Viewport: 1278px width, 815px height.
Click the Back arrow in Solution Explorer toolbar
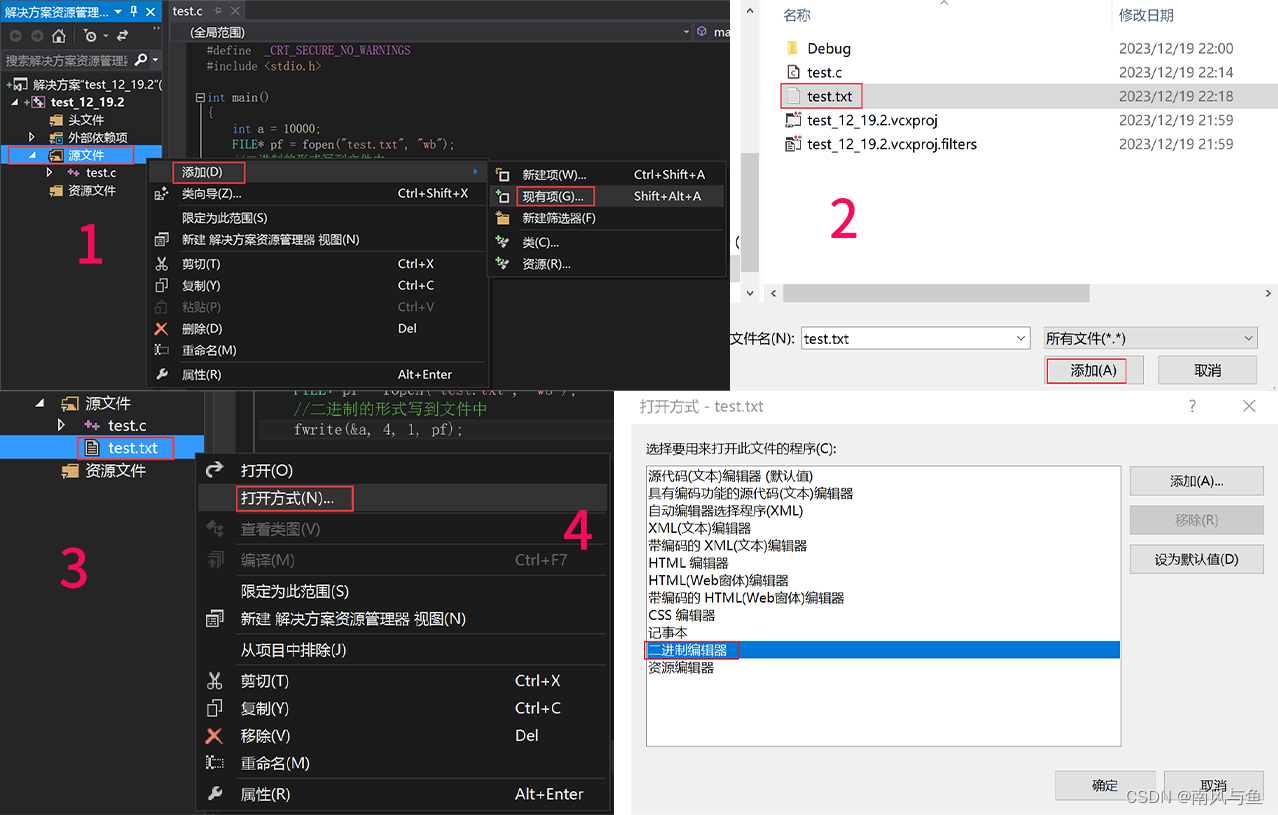click(15, 36)
